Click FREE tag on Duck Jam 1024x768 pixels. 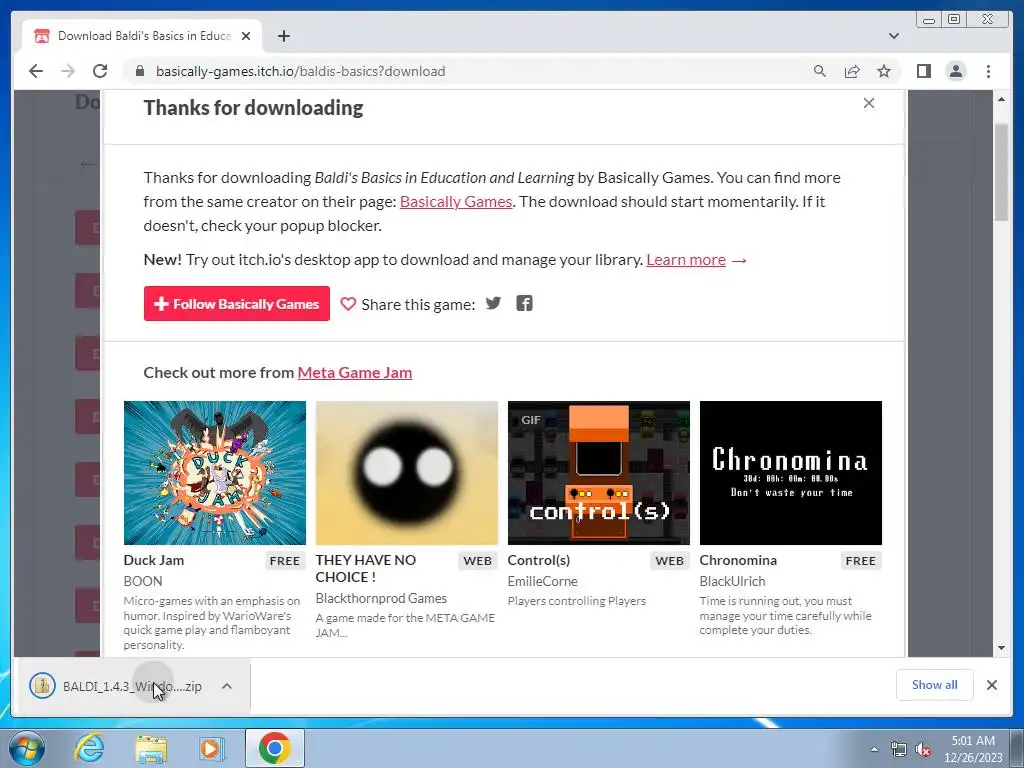coord(285,561)
